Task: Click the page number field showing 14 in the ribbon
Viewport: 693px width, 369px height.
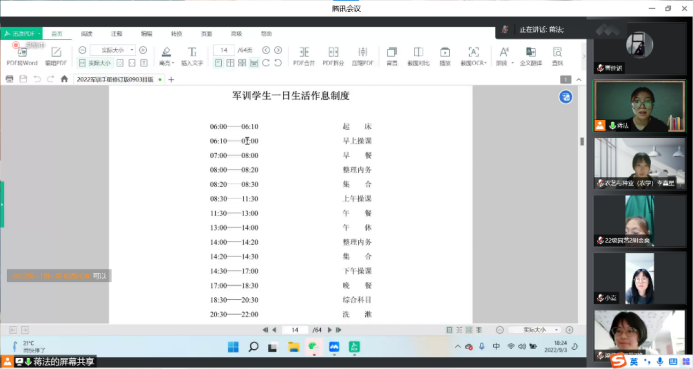Action: tap(224, 50)
